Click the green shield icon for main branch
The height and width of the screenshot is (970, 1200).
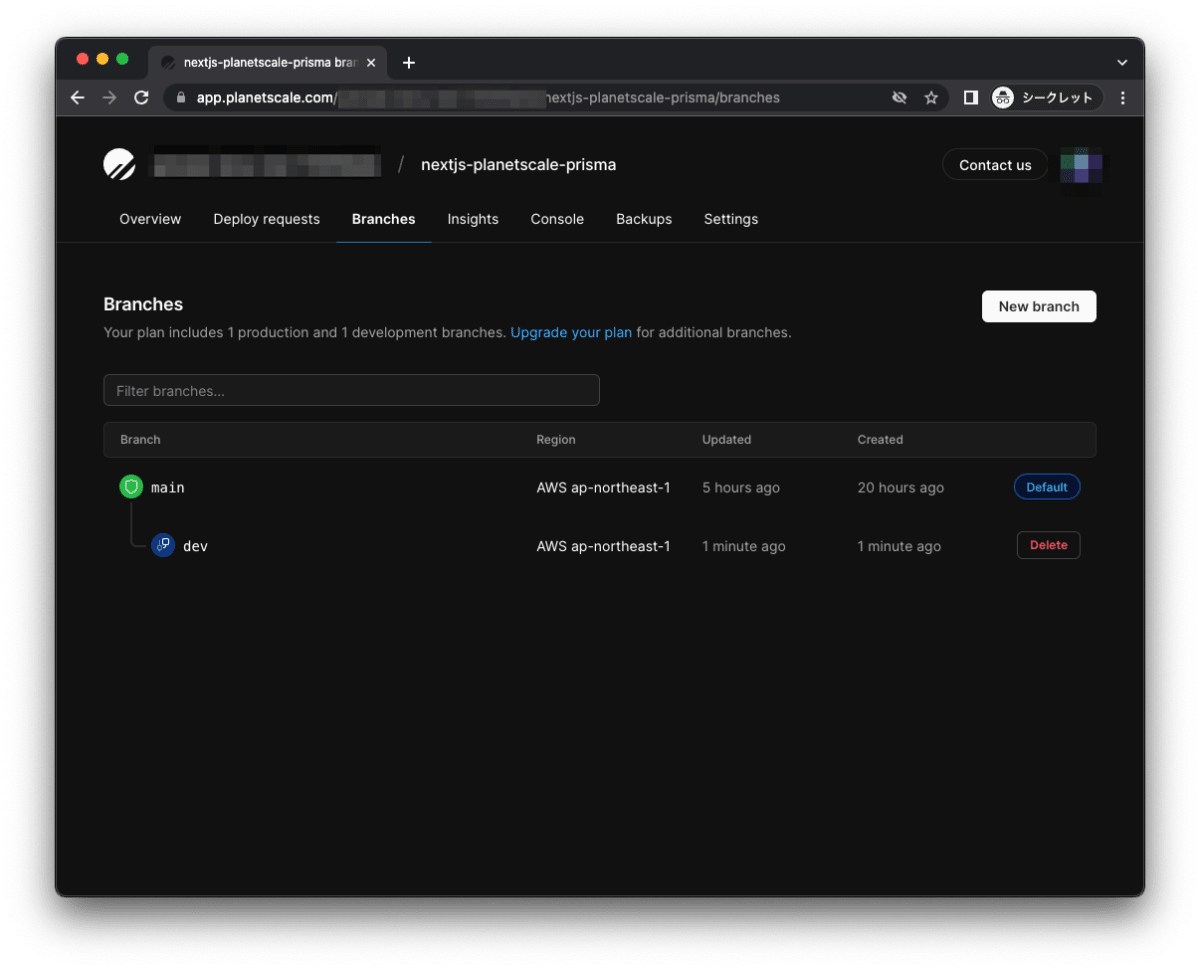pos(131,487)
